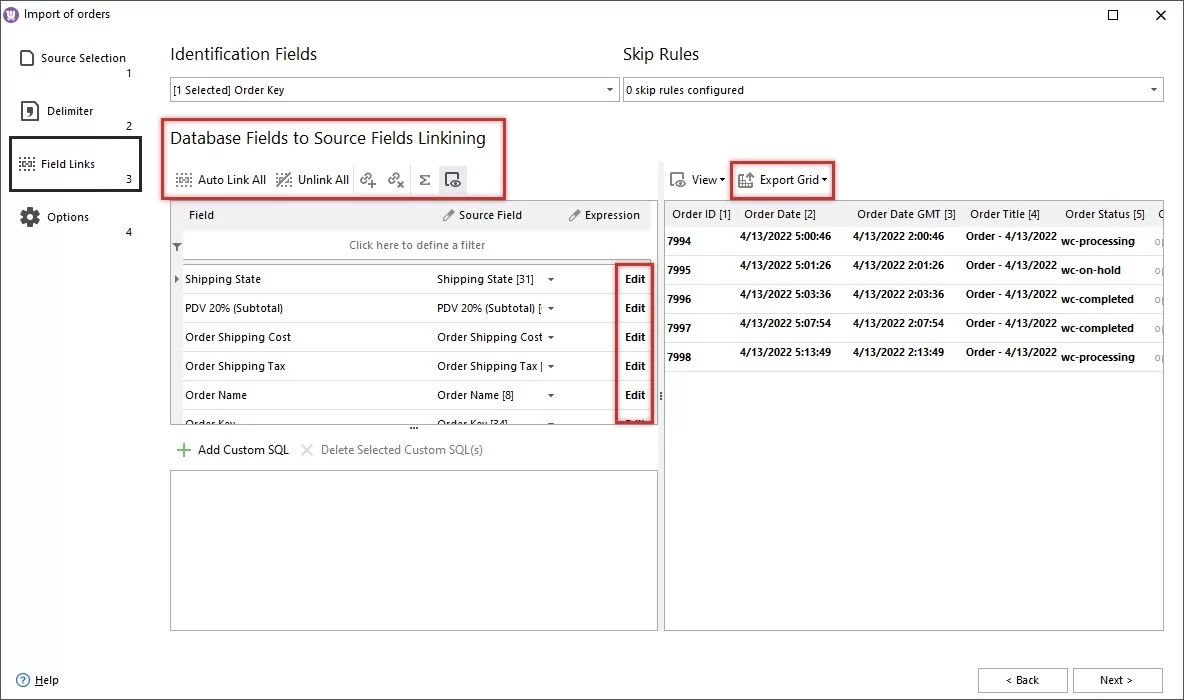Click Edit next to Order Shipping Cost
1184x700 pixels.
[634, 337]
